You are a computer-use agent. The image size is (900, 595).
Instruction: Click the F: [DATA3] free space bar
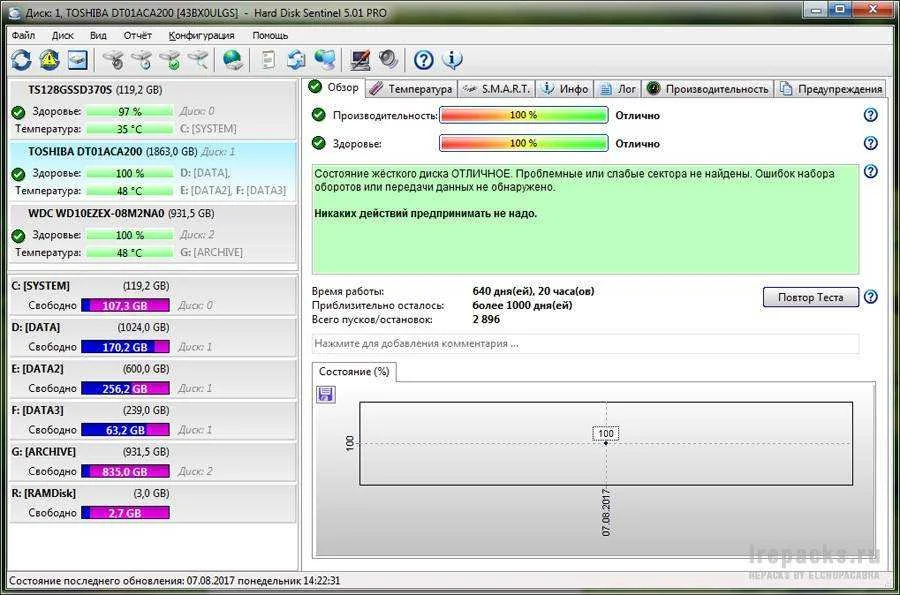(125, 429)
